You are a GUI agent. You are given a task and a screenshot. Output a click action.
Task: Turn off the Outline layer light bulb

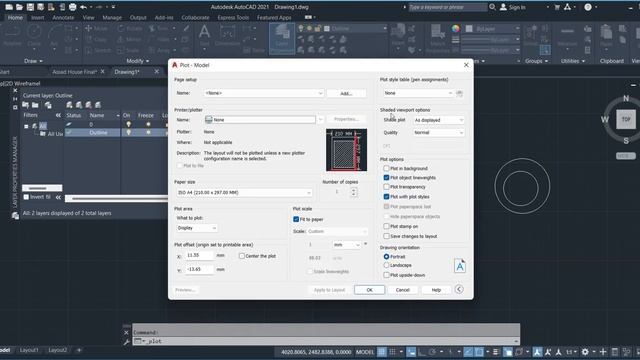129,133
